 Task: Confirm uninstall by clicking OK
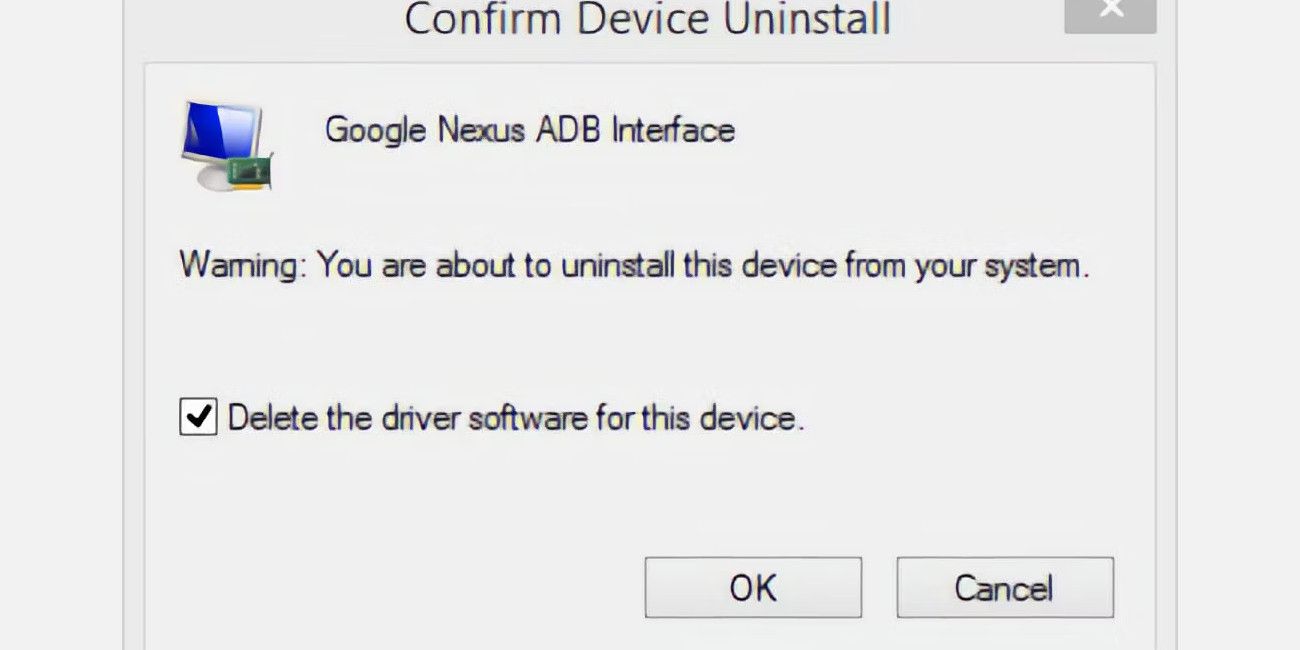coord(752,588)
